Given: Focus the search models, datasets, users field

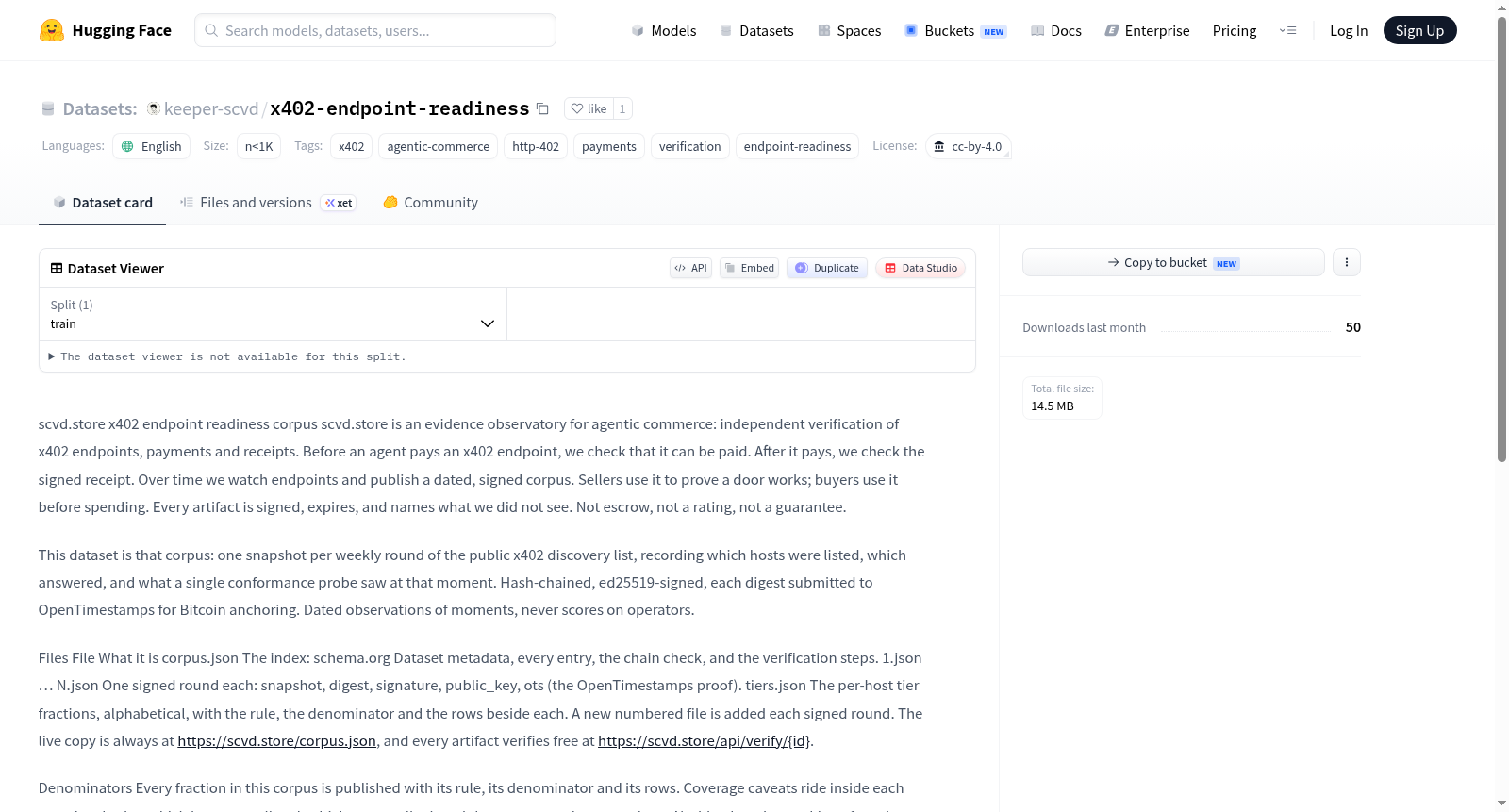Looking at the screenshot, I should click(375, 30).
